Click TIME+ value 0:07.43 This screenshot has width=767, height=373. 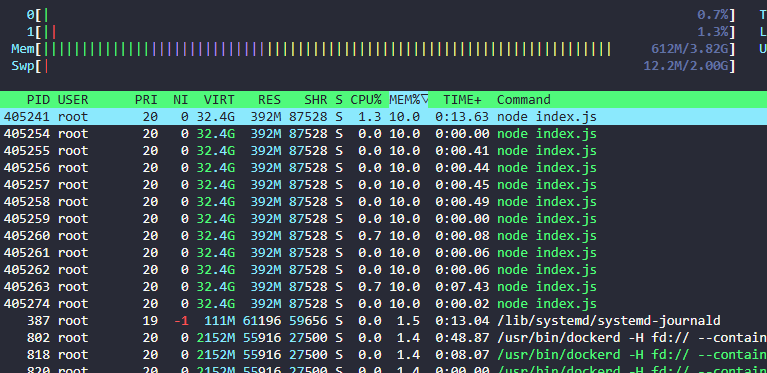point(462,287)
